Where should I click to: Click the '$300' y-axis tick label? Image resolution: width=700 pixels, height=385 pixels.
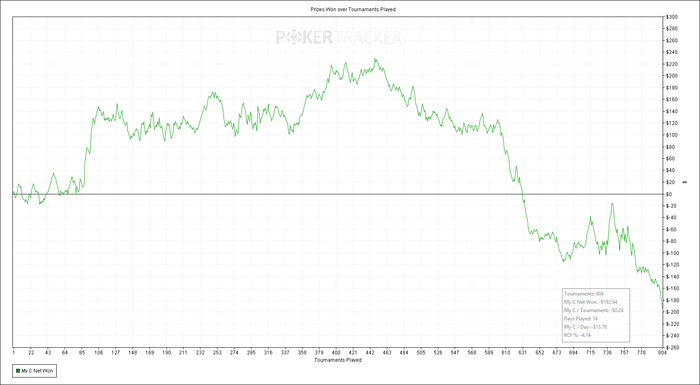[x=672, y=17]
